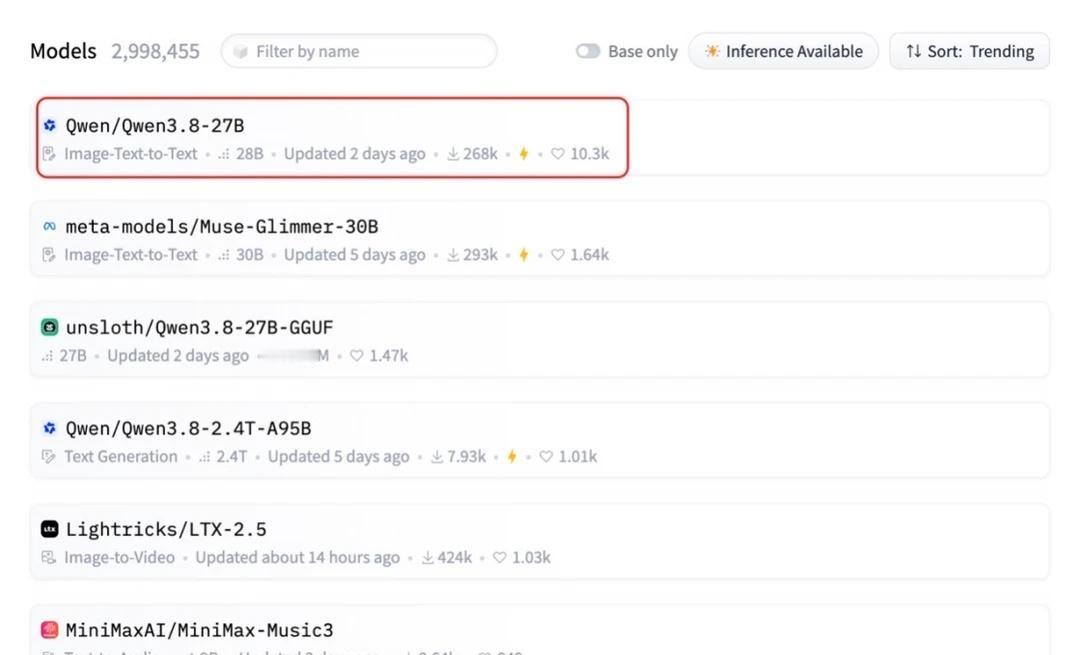1080x655 pixels.
Task: Open the MiniMaxAI/MiniMax-Music3 model
Action: click(x=199, y=630)
